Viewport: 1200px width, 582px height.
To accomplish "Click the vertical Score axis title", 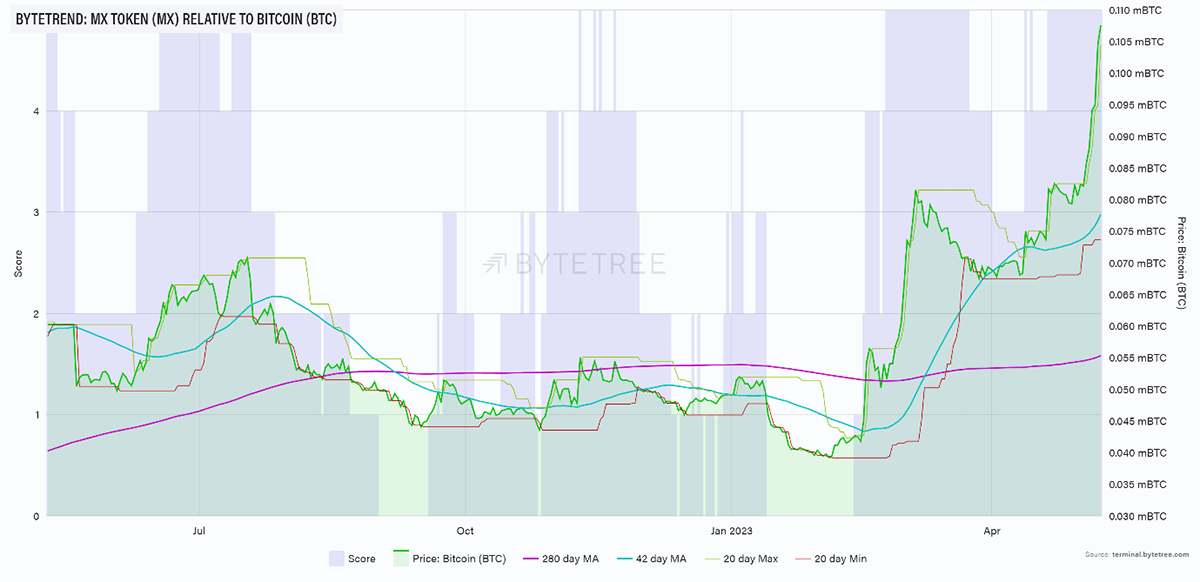I will (x=17, y=264).
